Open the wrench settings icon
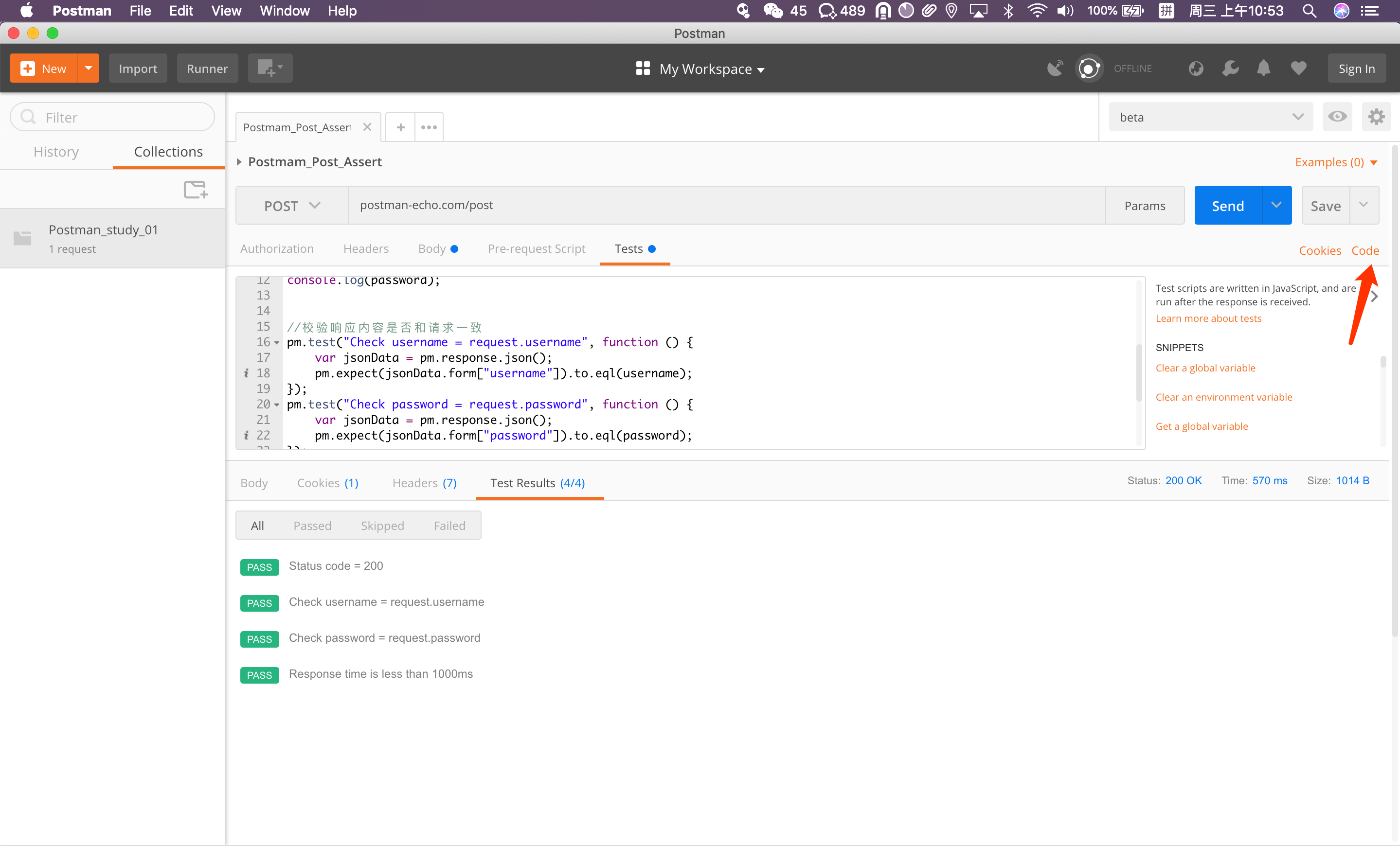Viewport: 1400px width, 846px height. [1230, 69]
